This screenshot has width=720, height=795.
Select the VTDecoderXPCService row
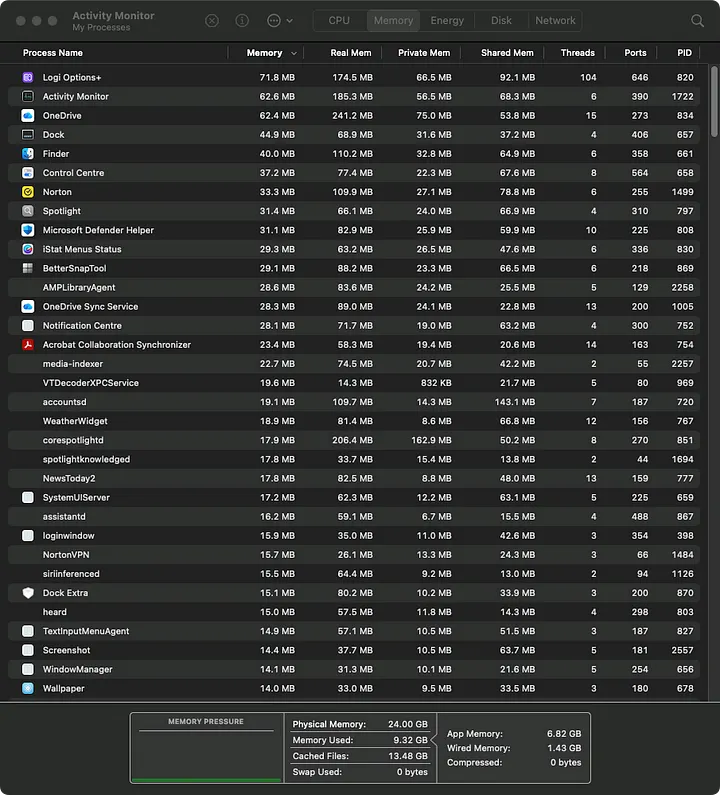coord(354,383)
